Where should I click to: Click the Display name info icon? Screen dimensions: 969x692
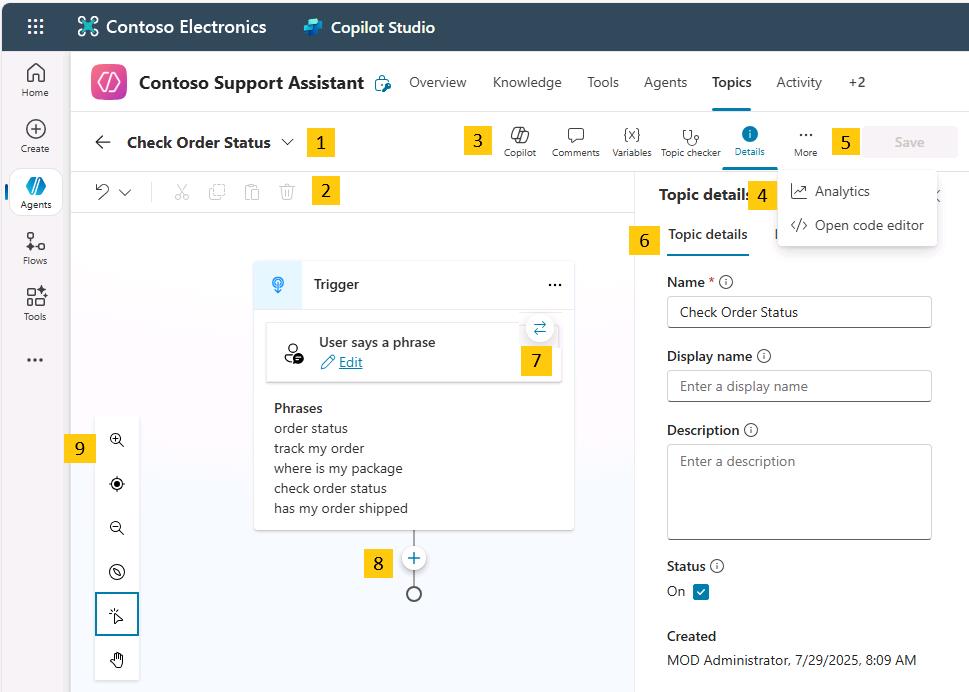coord(764,357)
